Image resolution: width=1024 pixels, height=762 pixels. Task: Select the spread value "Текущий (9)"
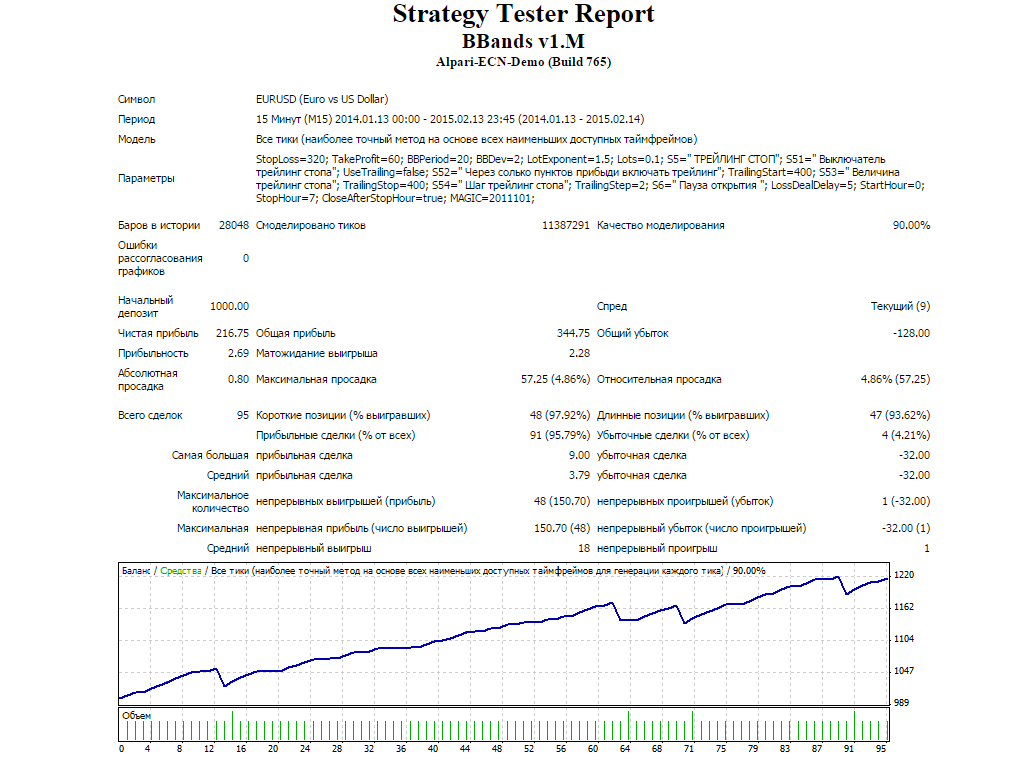(x=900, y=306)
